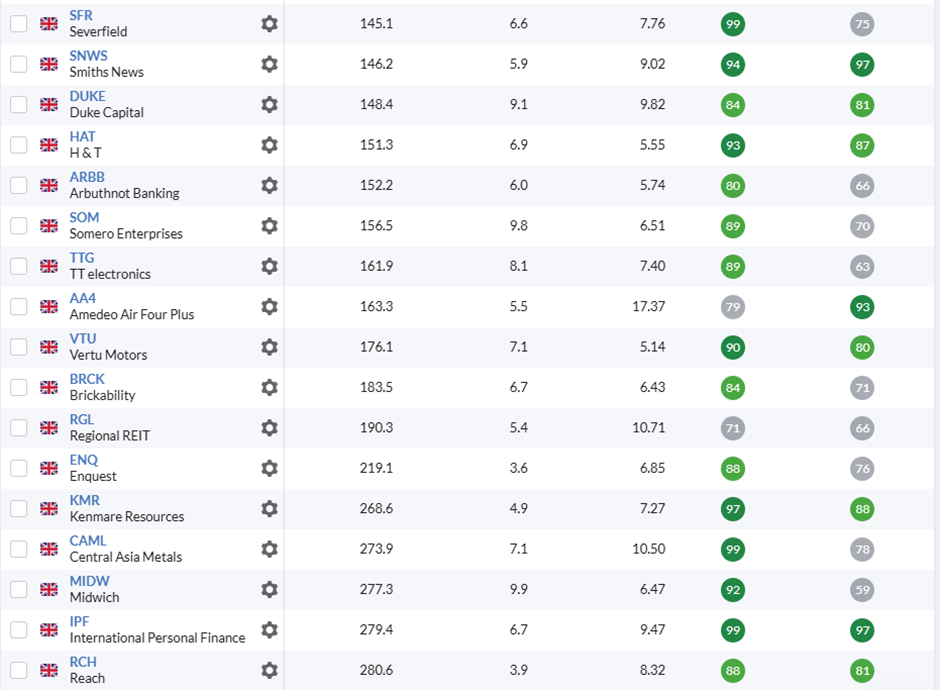Click the IPF ticker link

coord(79,622)
